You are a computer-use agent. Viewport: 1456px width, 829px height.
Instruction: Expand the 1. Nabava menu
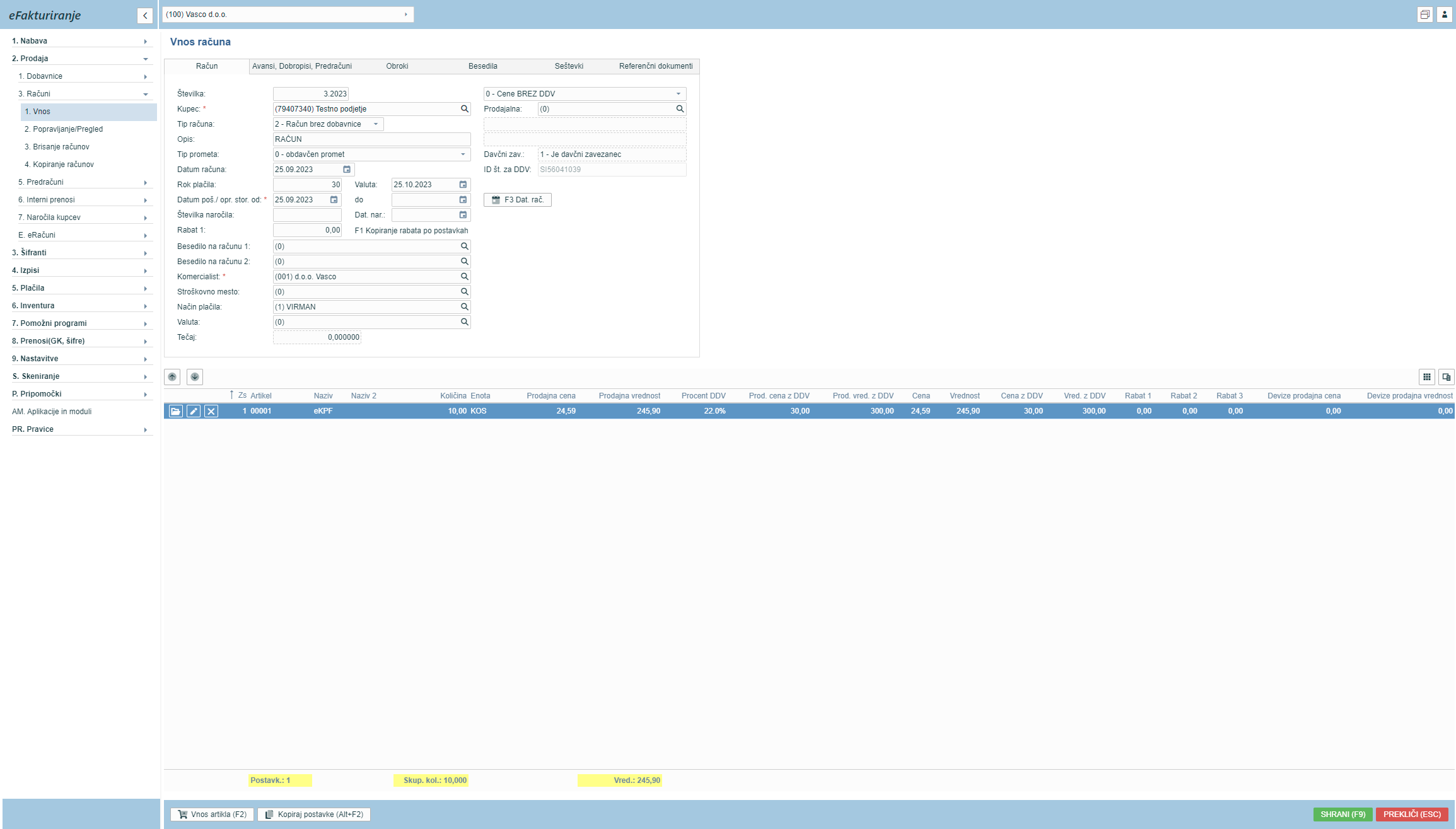[x=82, y=41]
